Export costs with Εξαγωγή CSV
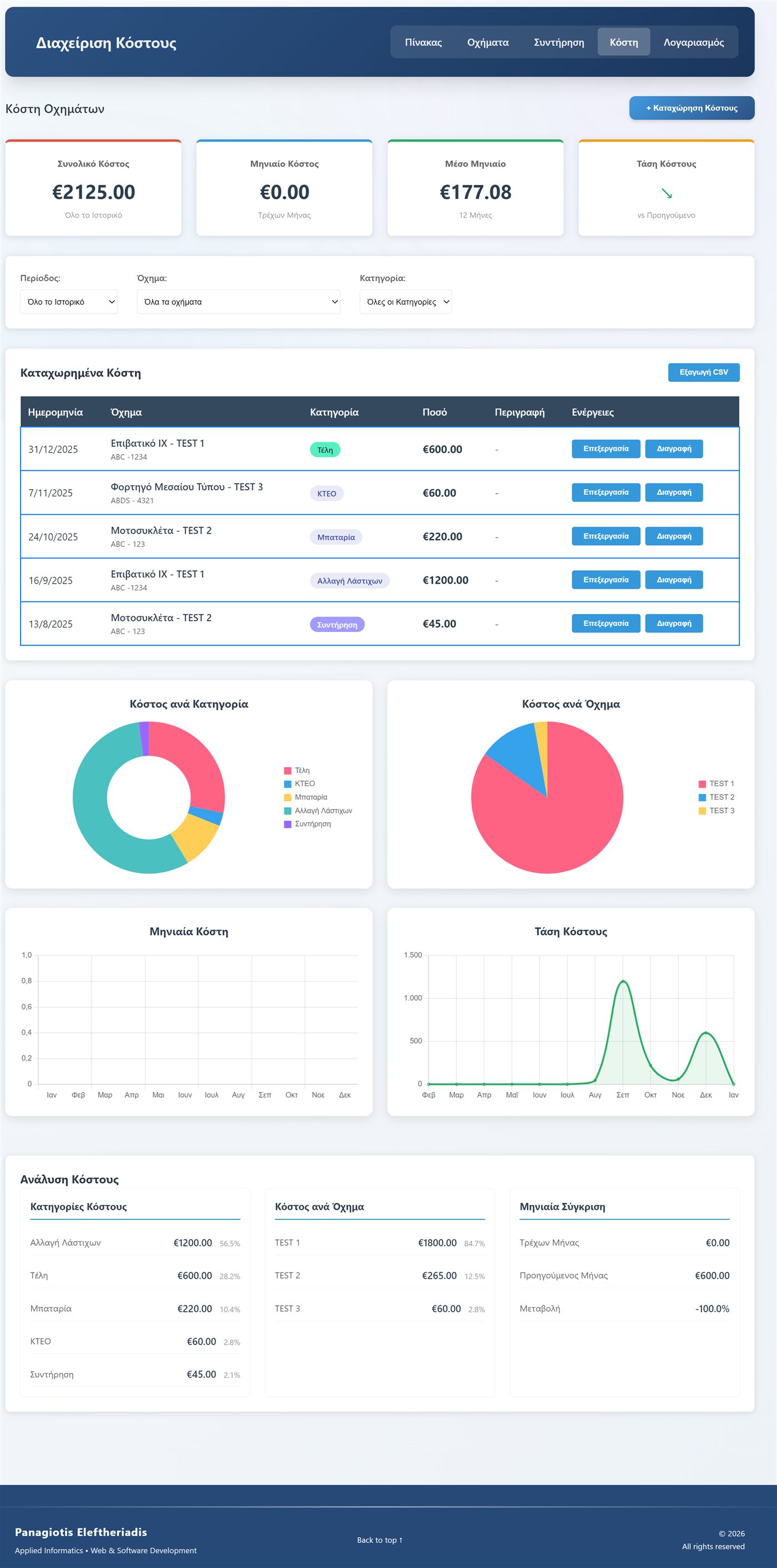 point(703,373)
